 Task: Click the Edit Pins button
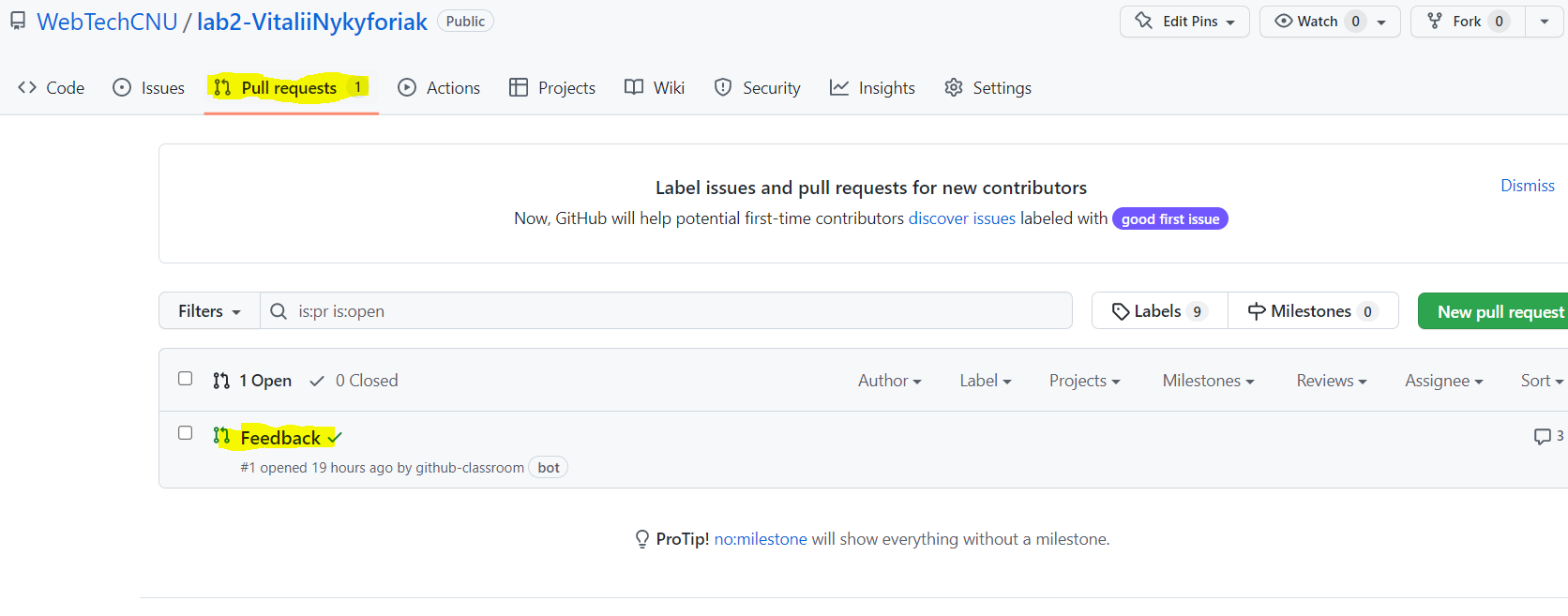coord(1184,22)
